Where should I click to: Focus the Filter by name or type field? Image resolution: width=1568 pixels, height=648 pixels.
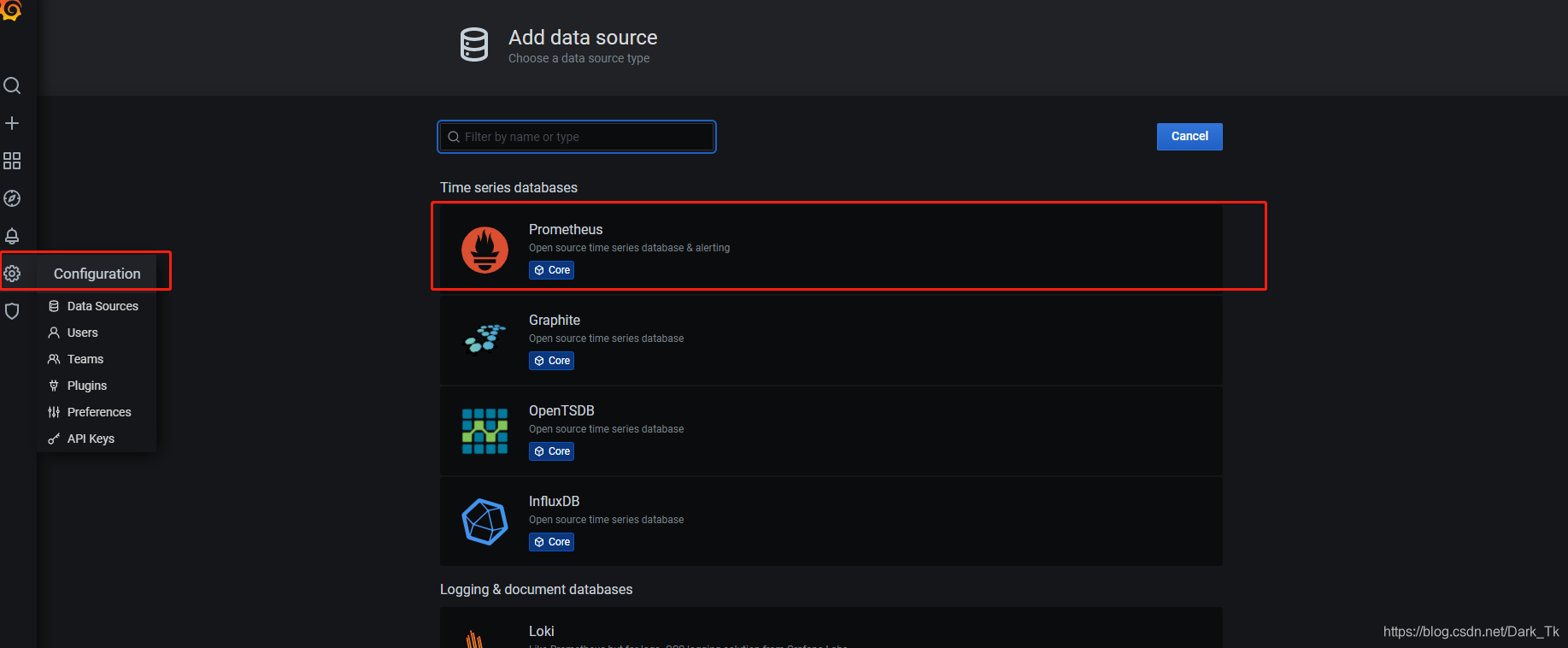tap(577, 137)
